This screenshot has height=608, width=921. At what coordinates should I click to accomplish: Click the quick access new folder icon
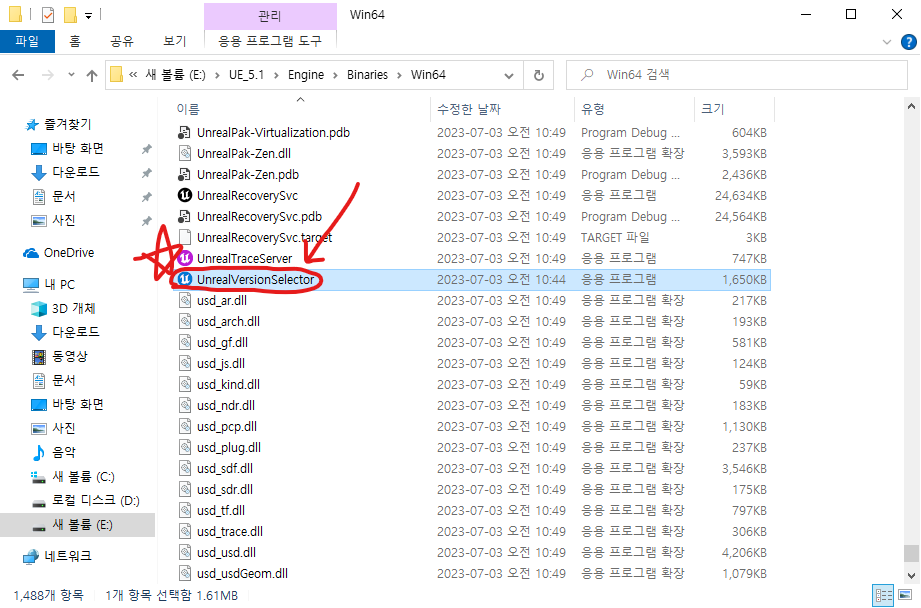click(70, 15)
